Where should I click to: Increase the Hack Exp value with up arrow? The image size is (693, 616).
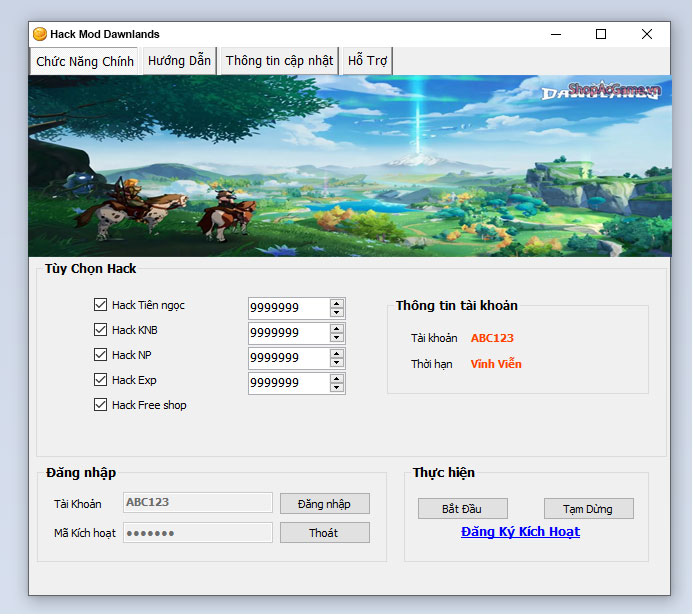coord(337,379)
